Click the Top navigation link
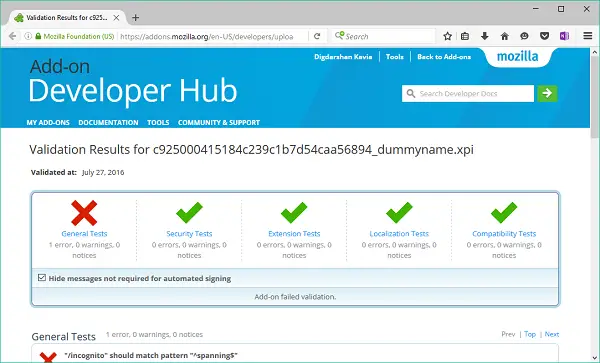This screenshot has width=600, height=363. [x=530, y=334]
